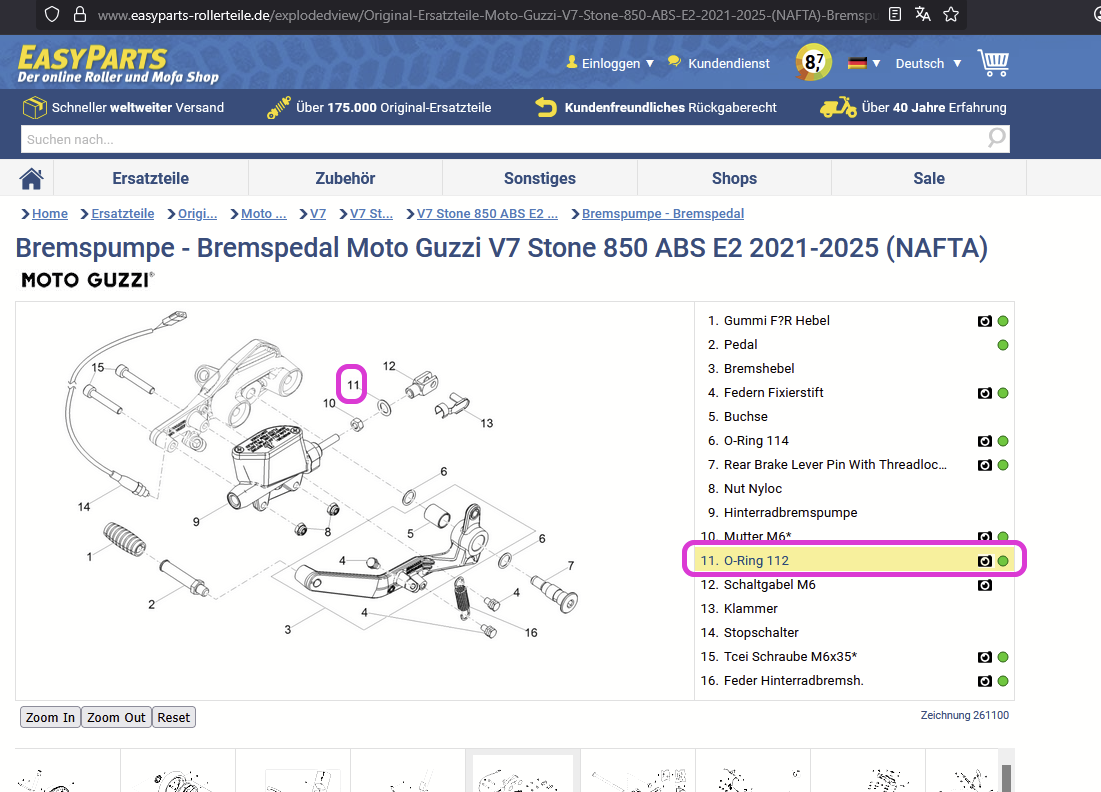1101x792 pixels.
Task: Open photo for Feder Hinterradbremsh.
Action: (x=984, y=682)
